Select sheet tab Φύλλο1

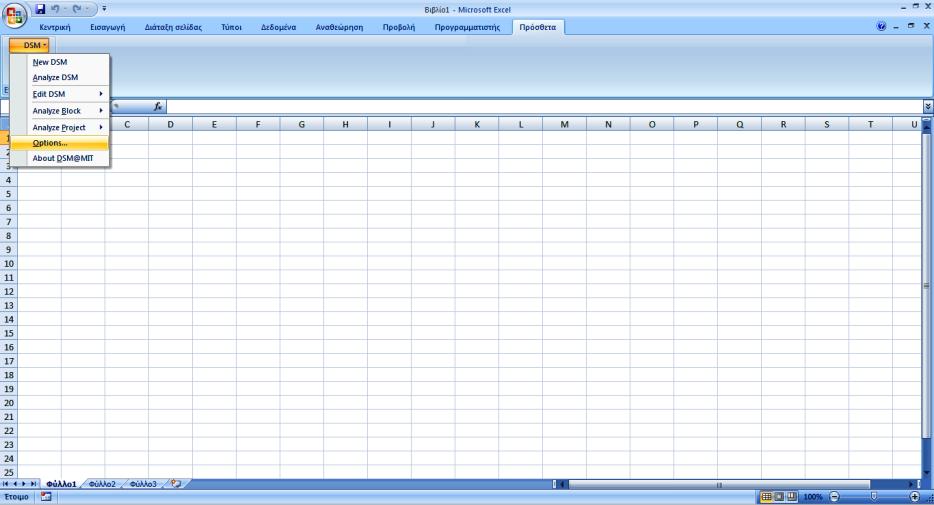coord(61,484)
